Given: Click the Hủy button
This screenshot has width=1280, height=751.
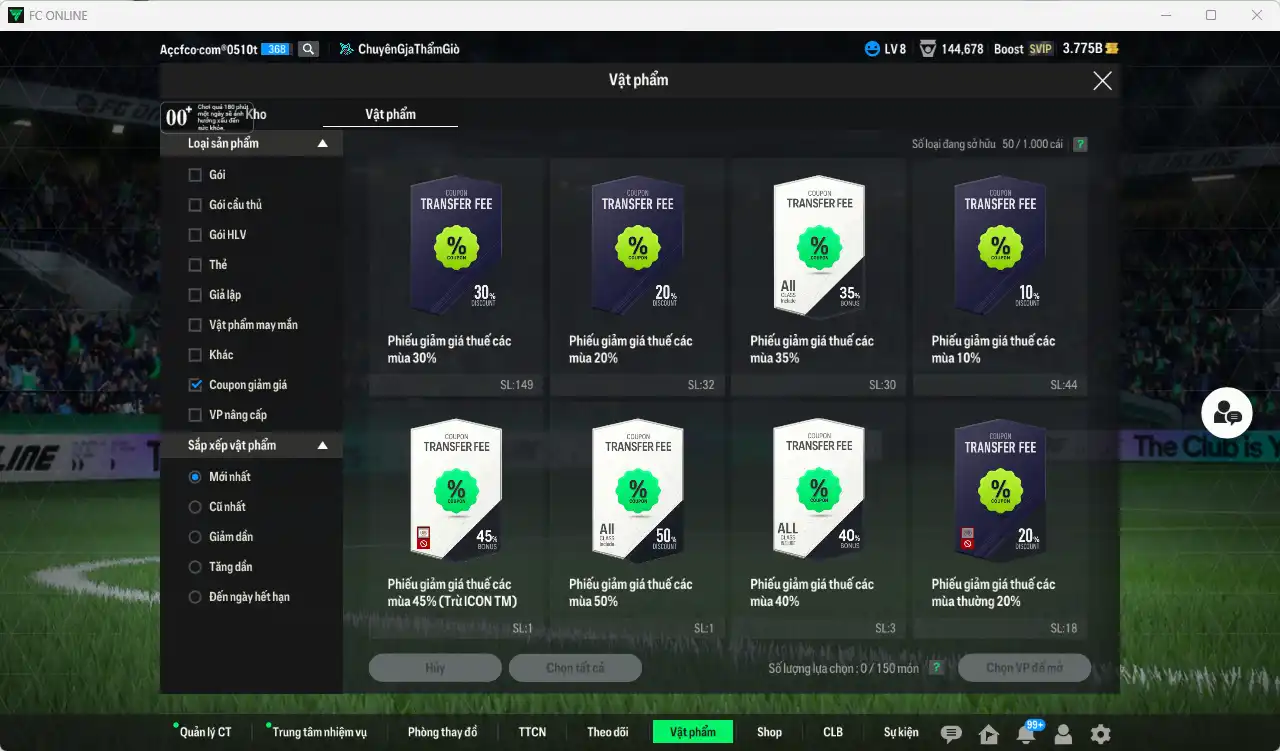Looking at the screenshot, I should point(435,668).
